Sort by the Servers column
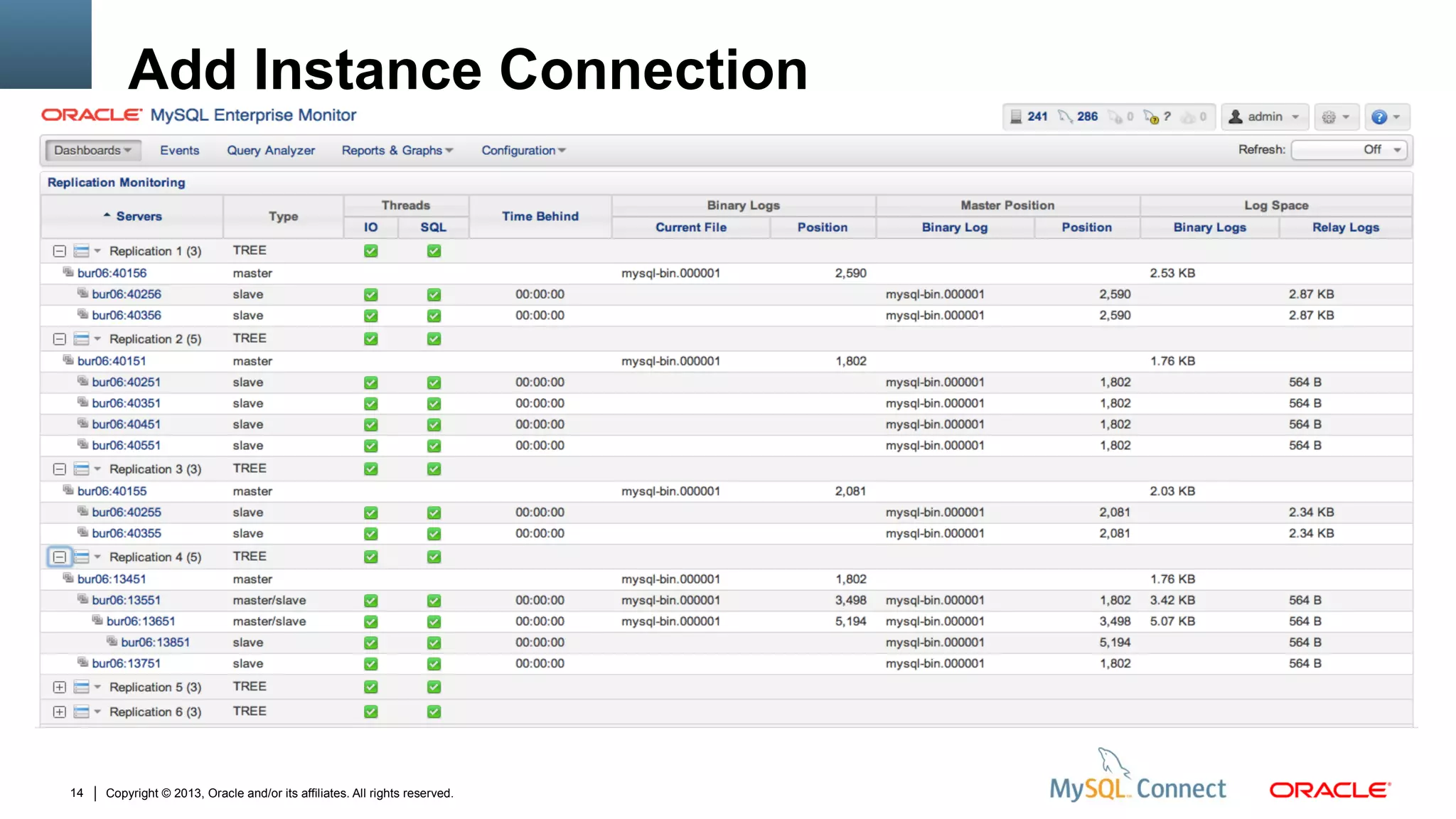1456x819 pixels. (x=139, y=216)
